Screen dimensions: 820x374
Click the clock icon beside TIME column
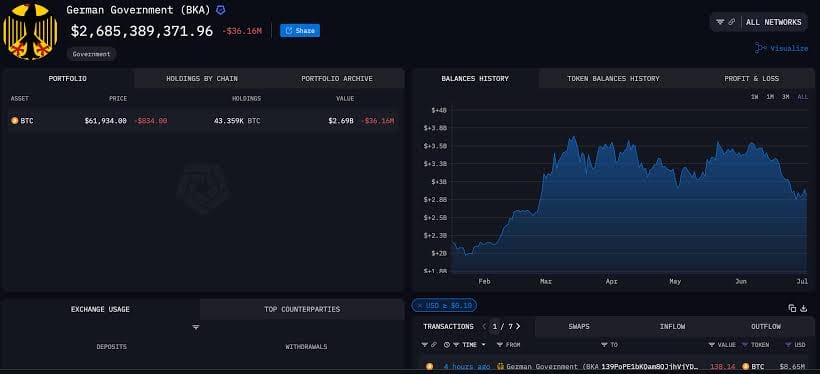coord(447,345)
